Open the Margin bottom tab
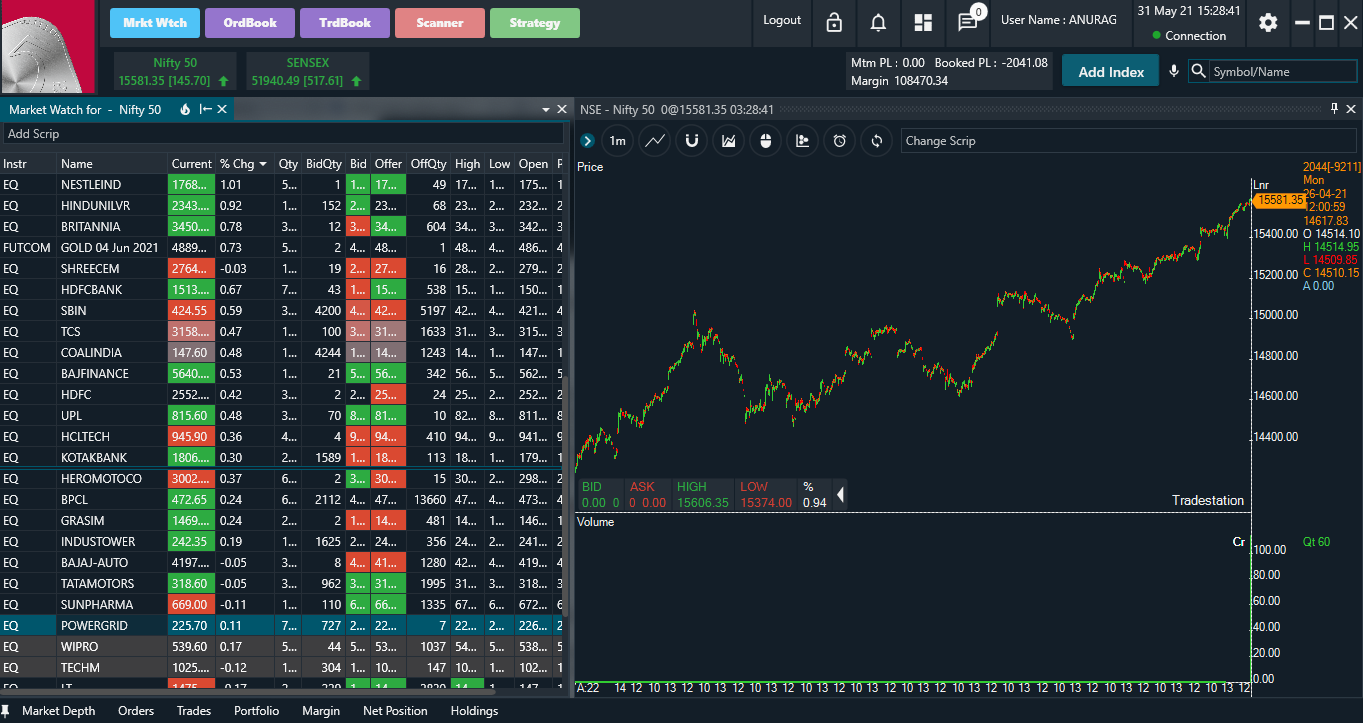 pyautogui.click(x=321, y=711)
